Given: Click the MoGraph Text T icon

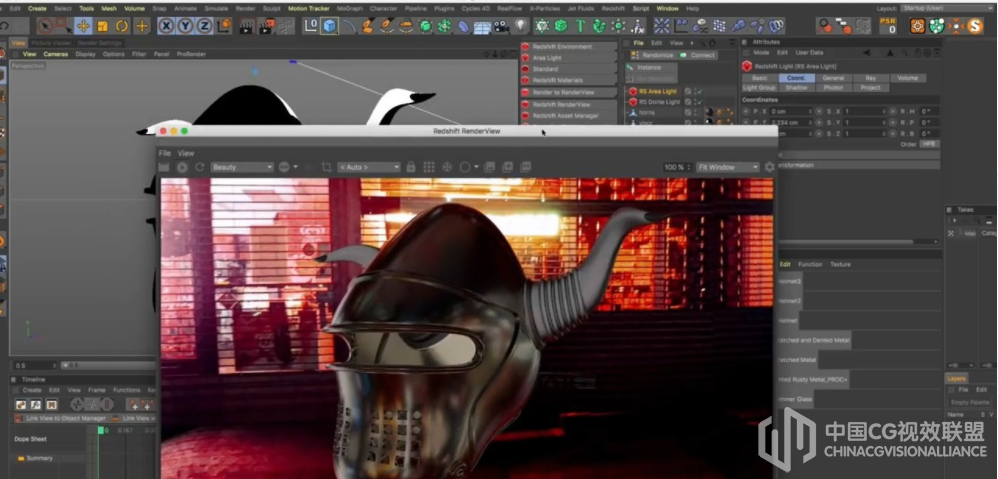Looking at the screenshot, I should 580,26.
